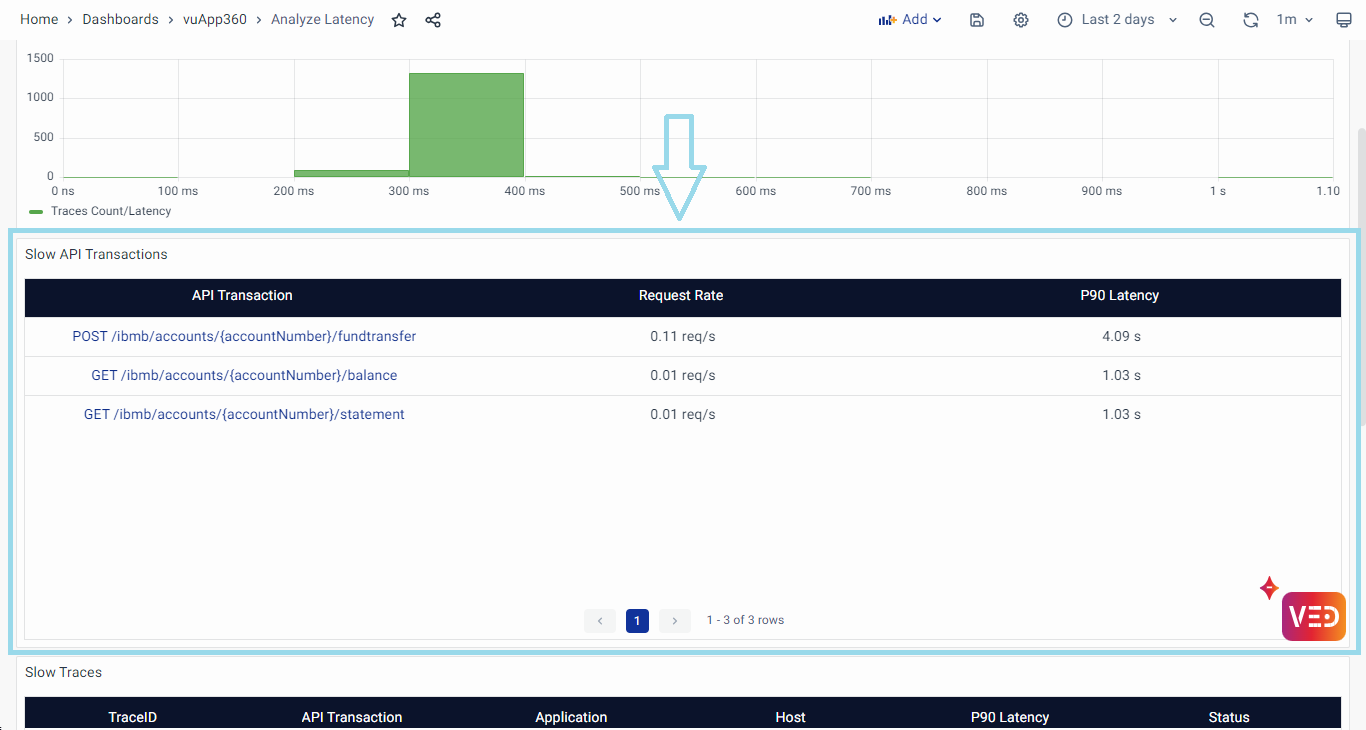Open the GET balance API transaction
The image size is (1366, 730).
[244, 376]
